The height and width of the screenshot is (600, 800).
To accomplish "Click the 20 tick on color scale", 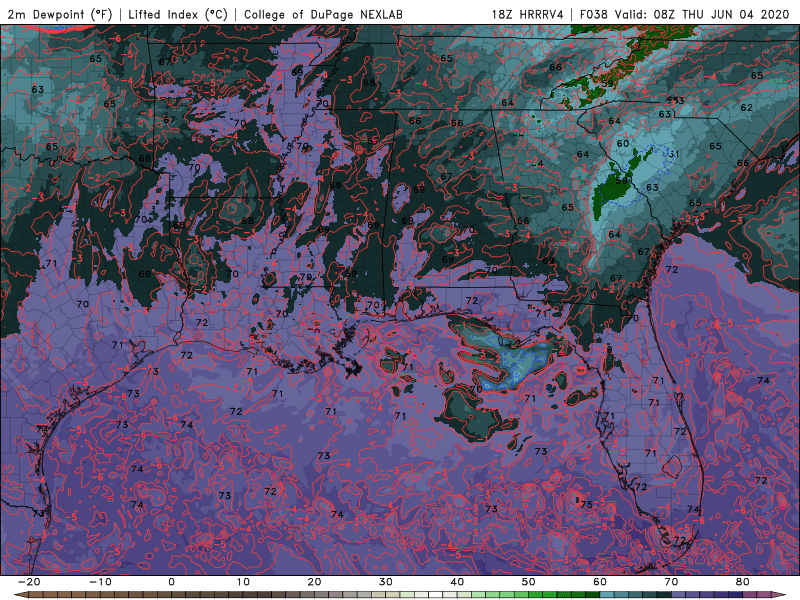I will (314, 582).
